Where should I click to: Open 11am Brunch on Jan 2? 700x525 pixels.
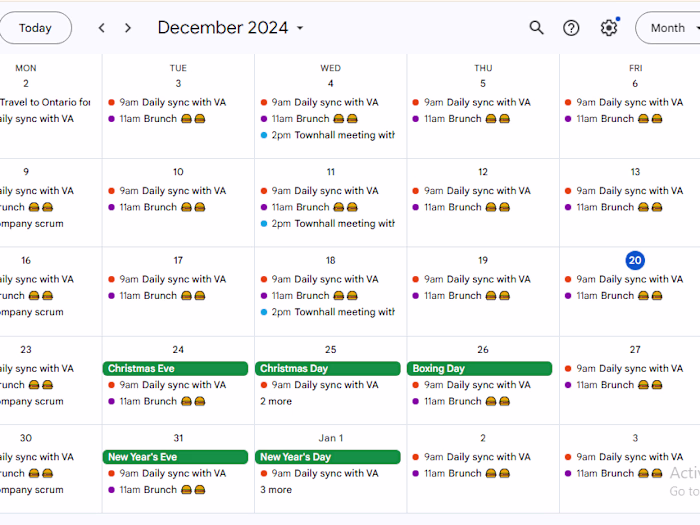tap(462, 473)
